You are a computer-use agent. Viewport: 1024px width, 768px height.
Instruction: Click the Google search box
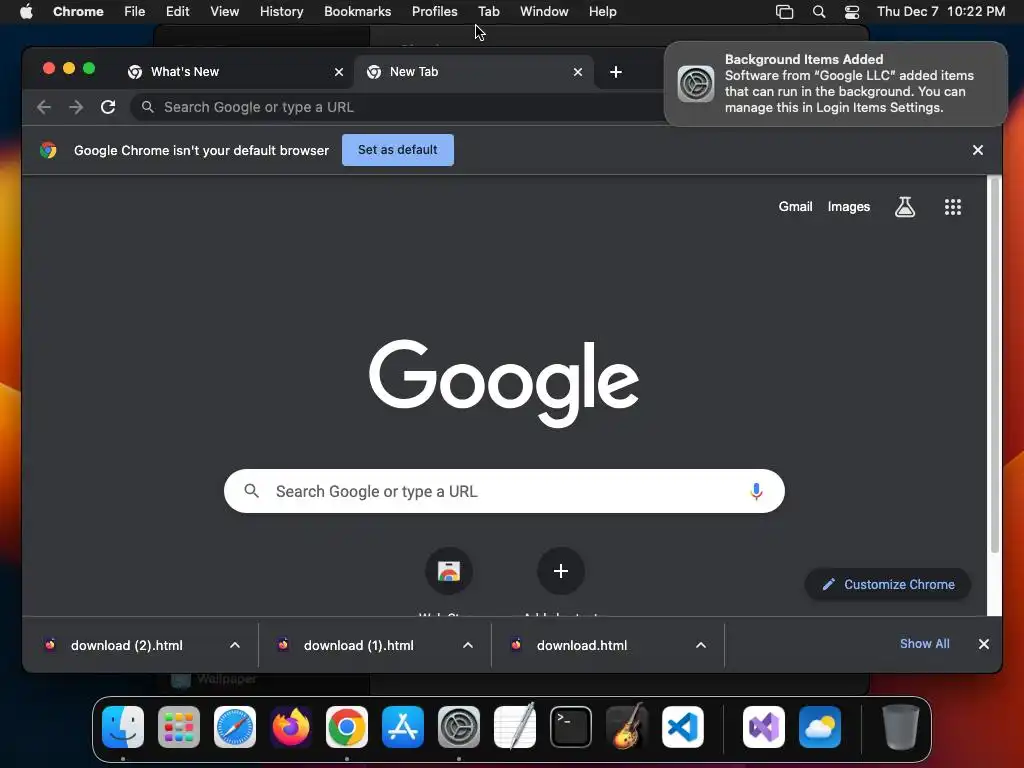click(x=504, y=491)
